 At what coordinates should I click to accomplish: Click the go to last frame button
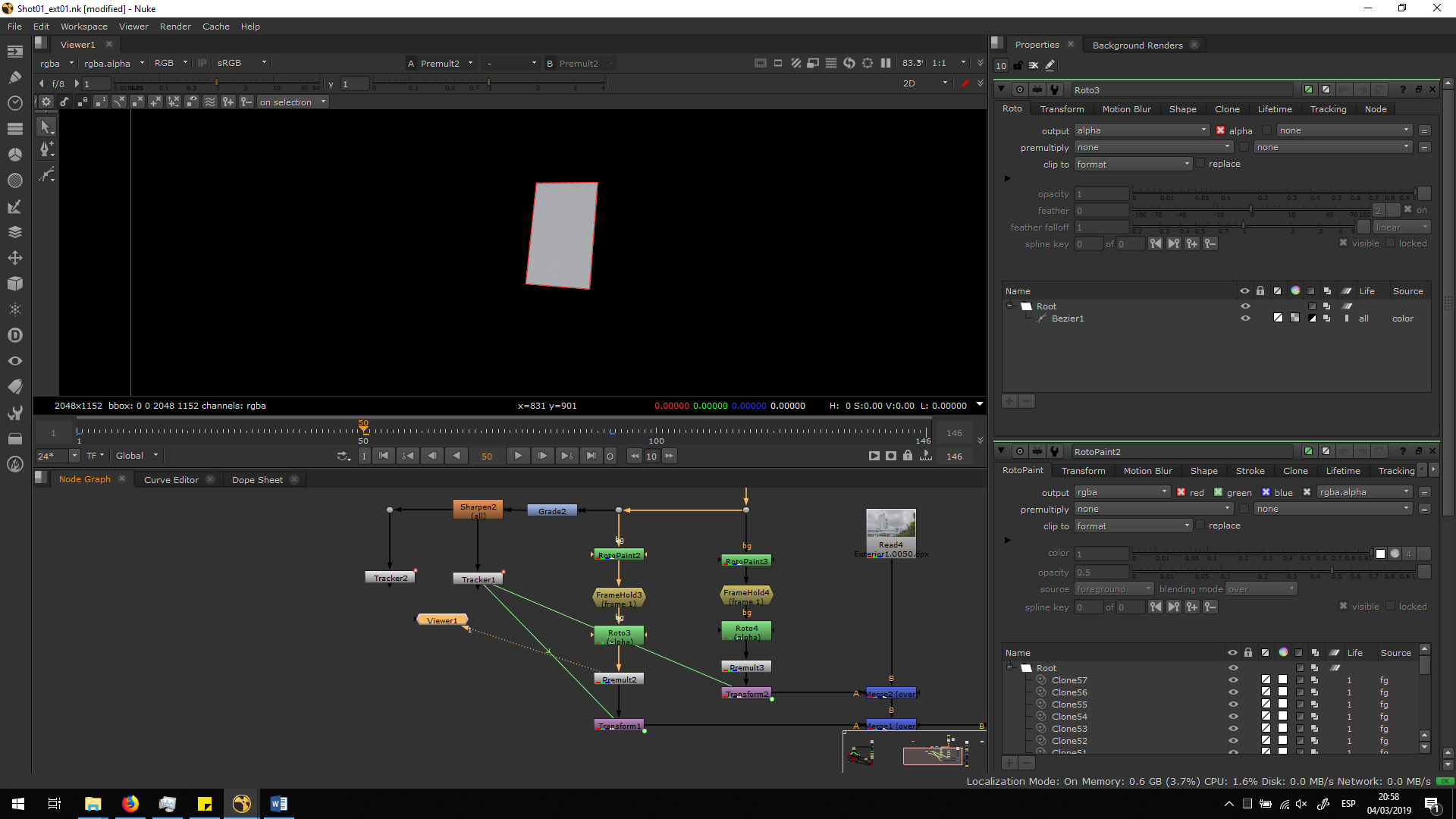(591, 456)
